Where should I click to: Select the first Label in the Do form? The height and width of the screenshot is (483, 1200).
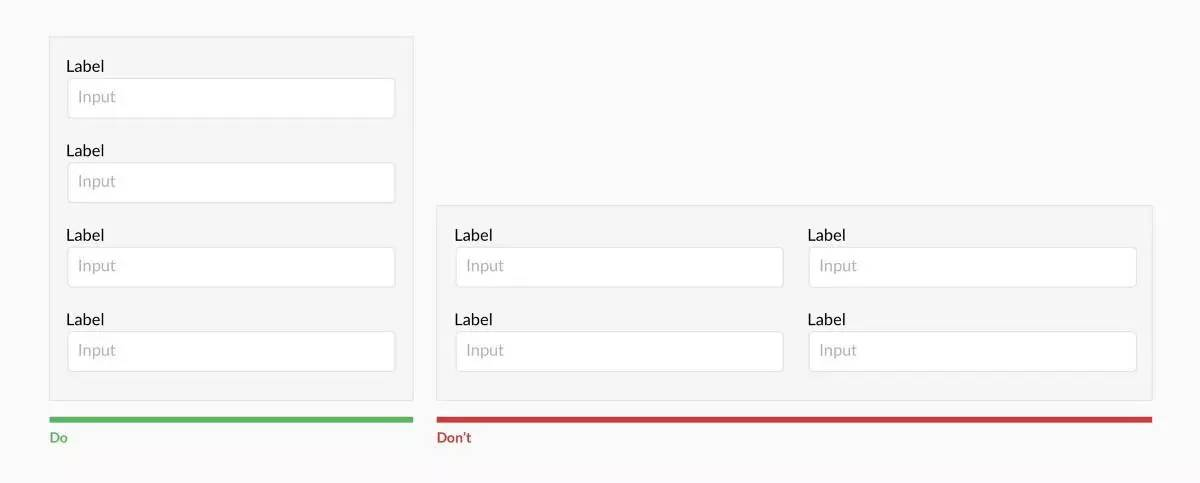point(85,66)
